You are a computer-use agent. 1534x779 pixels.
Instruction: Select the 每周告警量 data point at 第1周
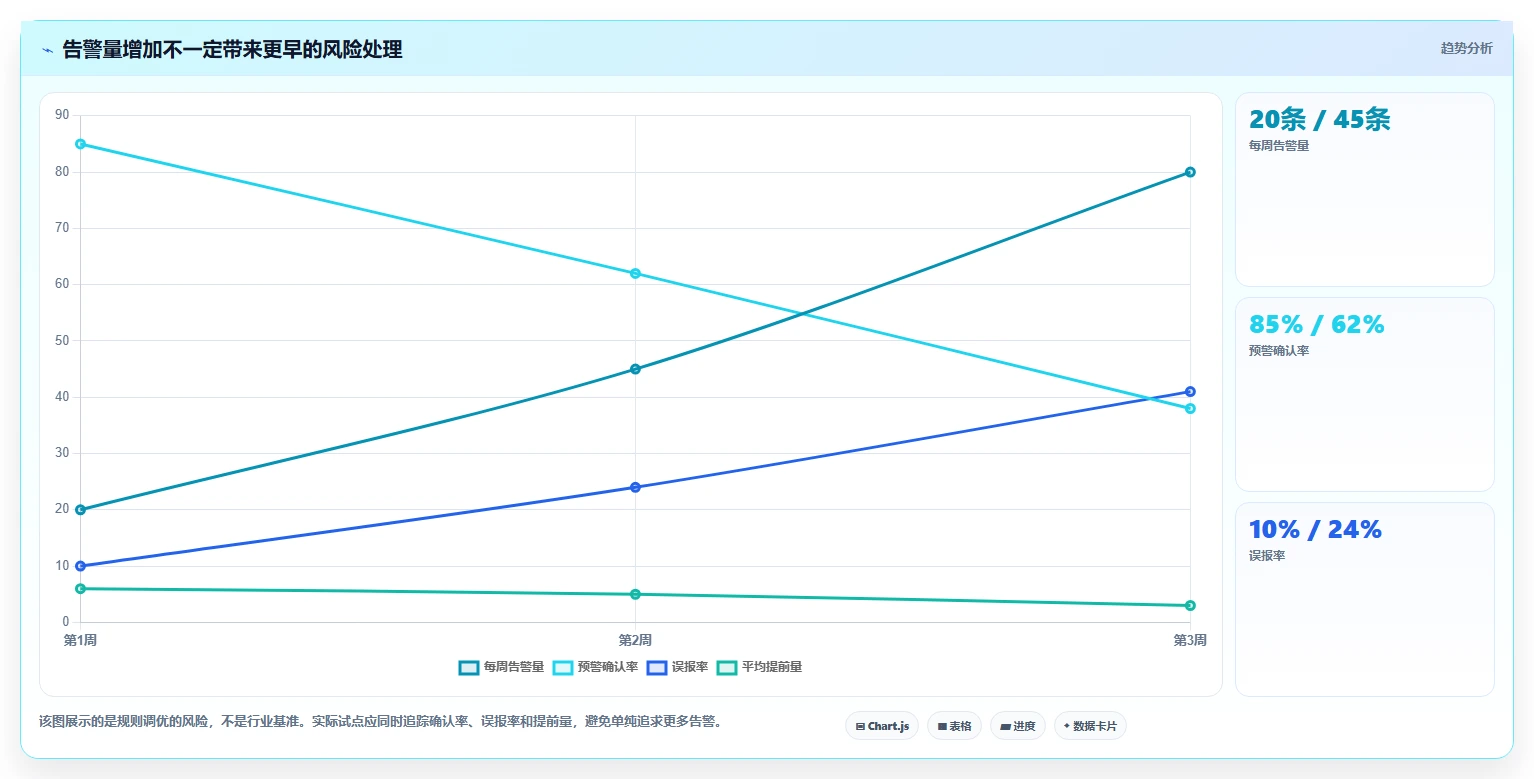tap(80, 510)
